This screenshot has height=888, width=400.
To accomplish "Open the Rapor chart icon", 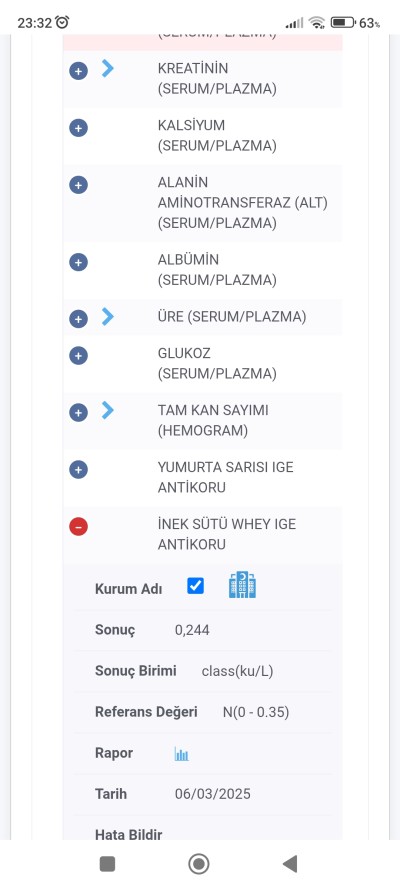I will tap(181, 754).
